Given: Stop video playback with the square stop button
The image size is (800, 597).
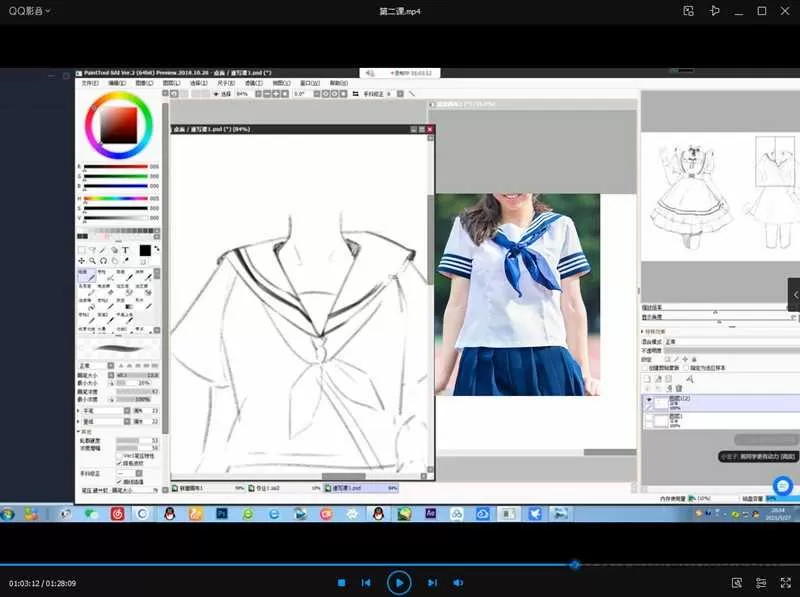Looking at the screenshot, I should pos(341,582).
